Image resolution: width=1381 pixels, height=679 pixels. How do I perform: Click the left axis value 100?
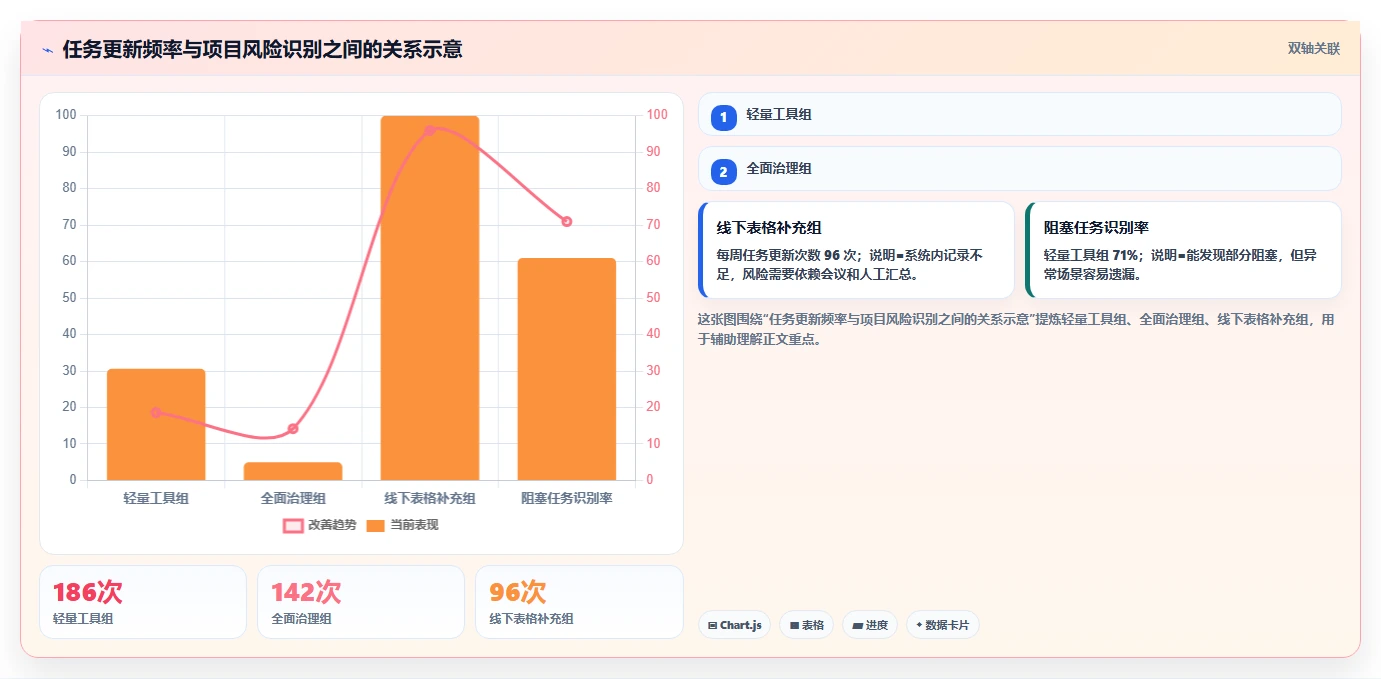click(66, 115)
